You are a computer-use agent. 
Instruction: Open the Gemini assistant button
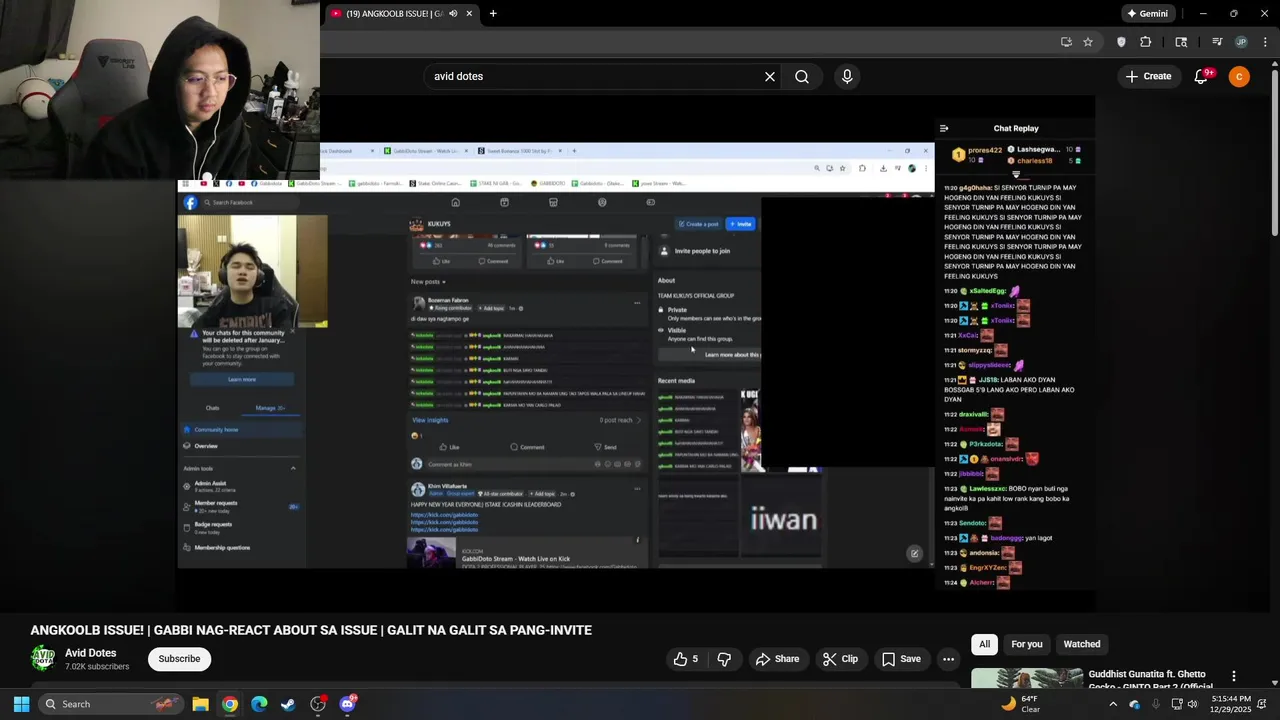[1147, 14]
